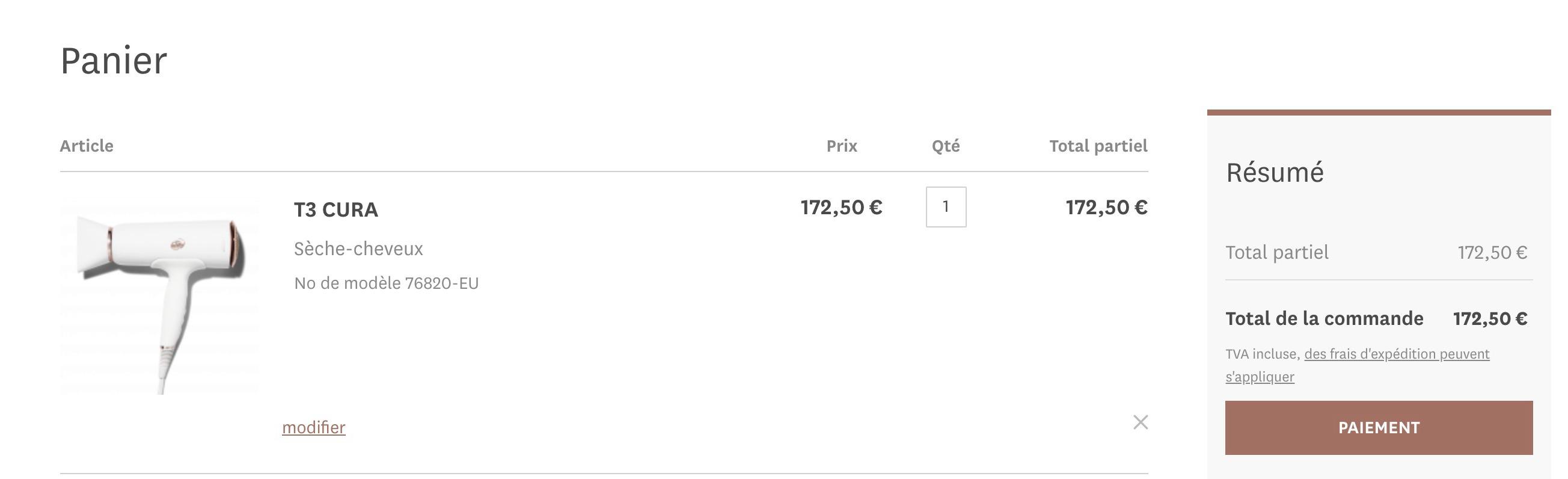Click the Total partiel column header
Screen dimensions: 1568x479
tap(1098, 146)
